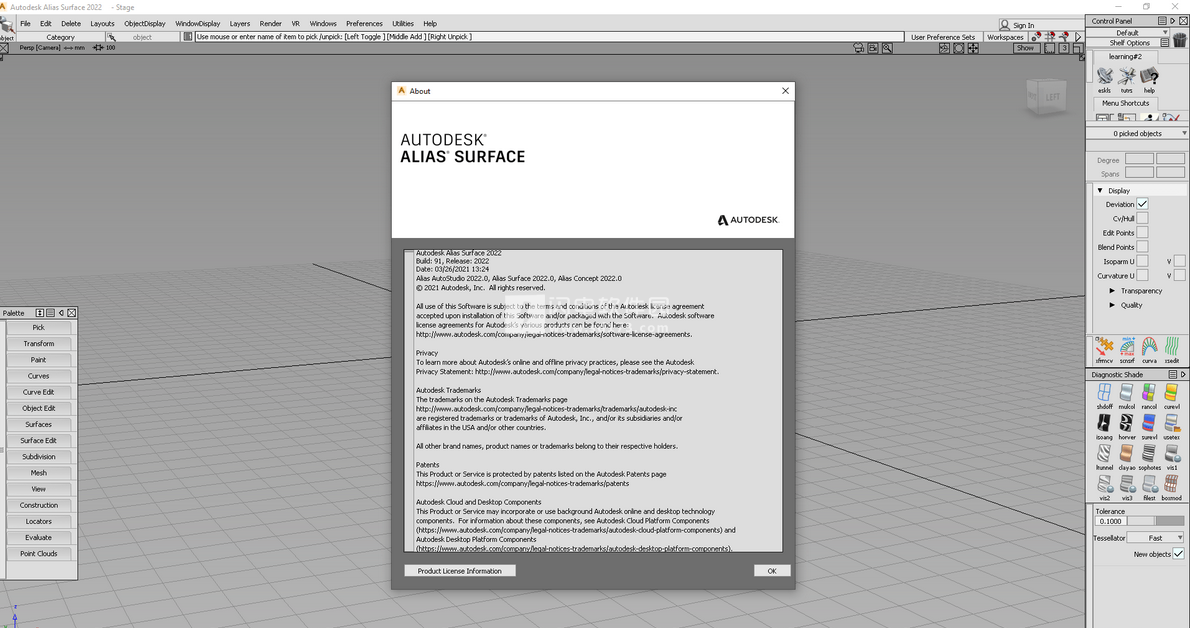Open the Render menu
Viewport: 1190px width, 628px height.
[x=270, y=24]
